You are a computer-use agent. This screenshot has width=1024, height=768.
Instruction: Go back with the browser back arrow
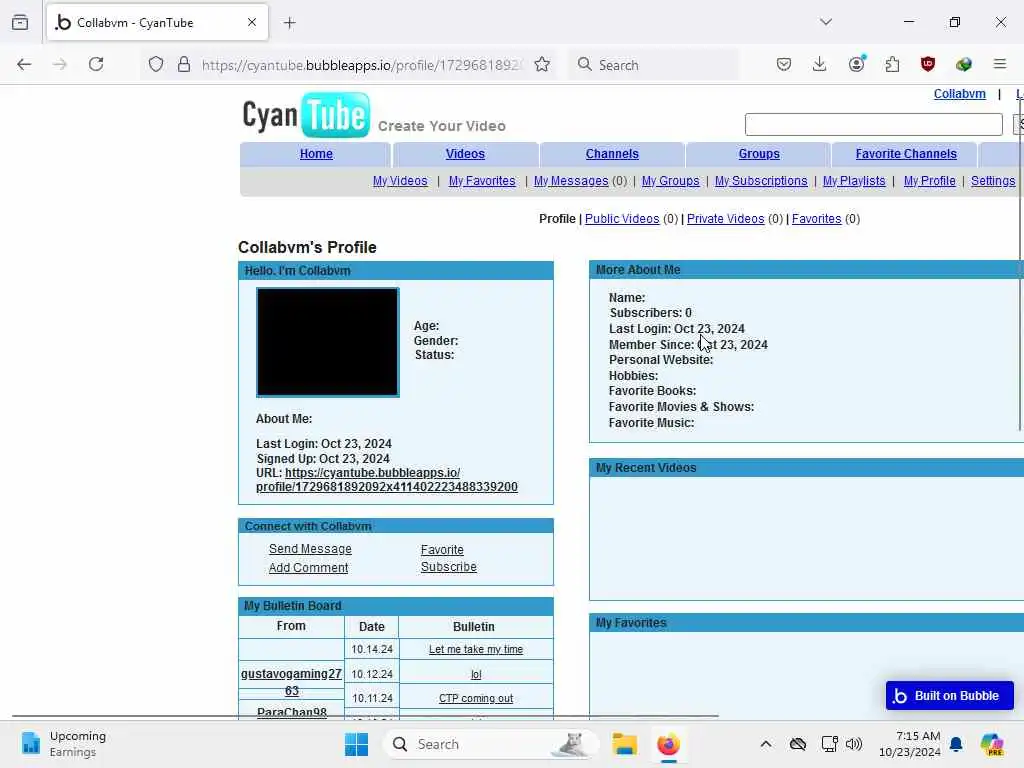click(24, 64)
